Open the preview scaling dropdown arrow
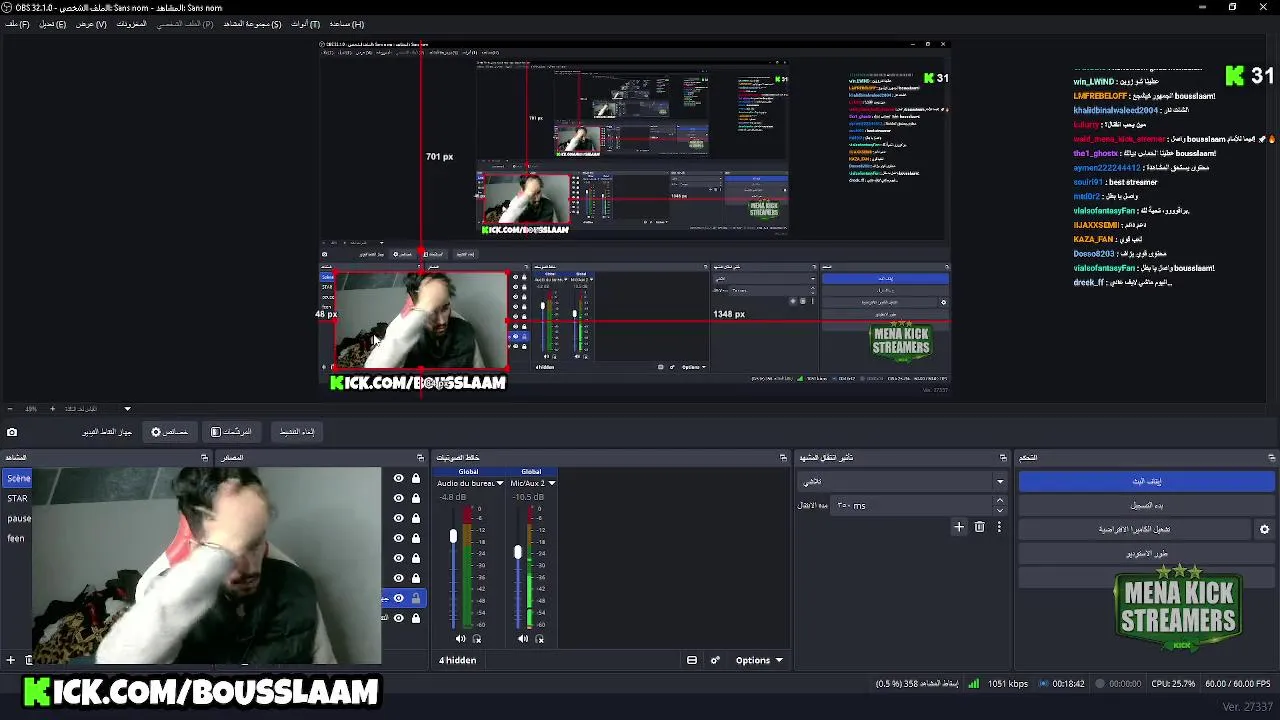 [x=127, y=409]
